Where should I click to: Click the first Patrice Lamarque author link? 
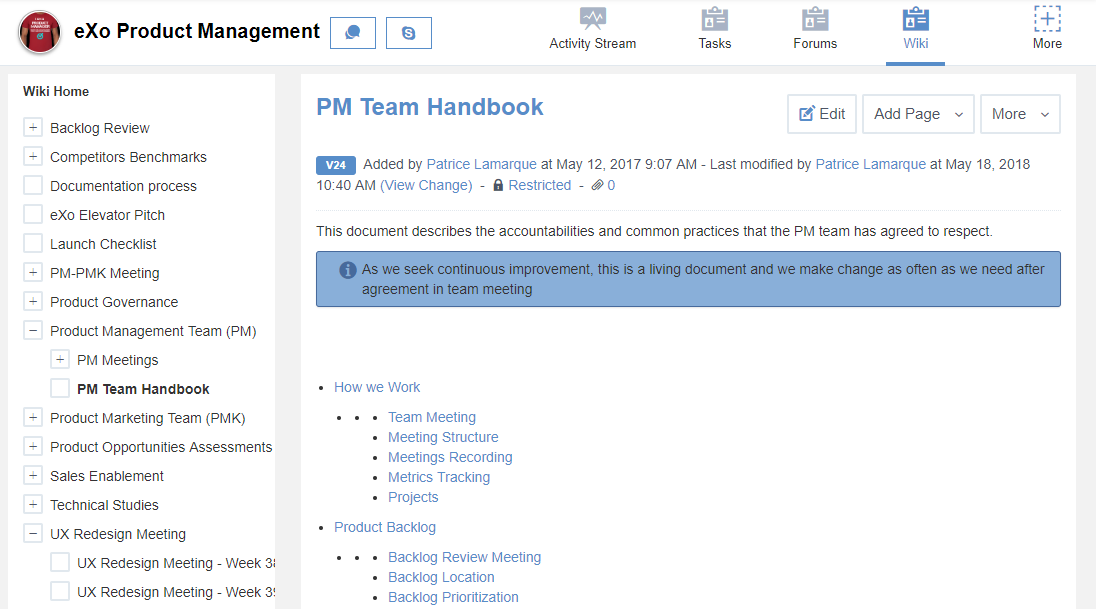click(x=482, y=164)
